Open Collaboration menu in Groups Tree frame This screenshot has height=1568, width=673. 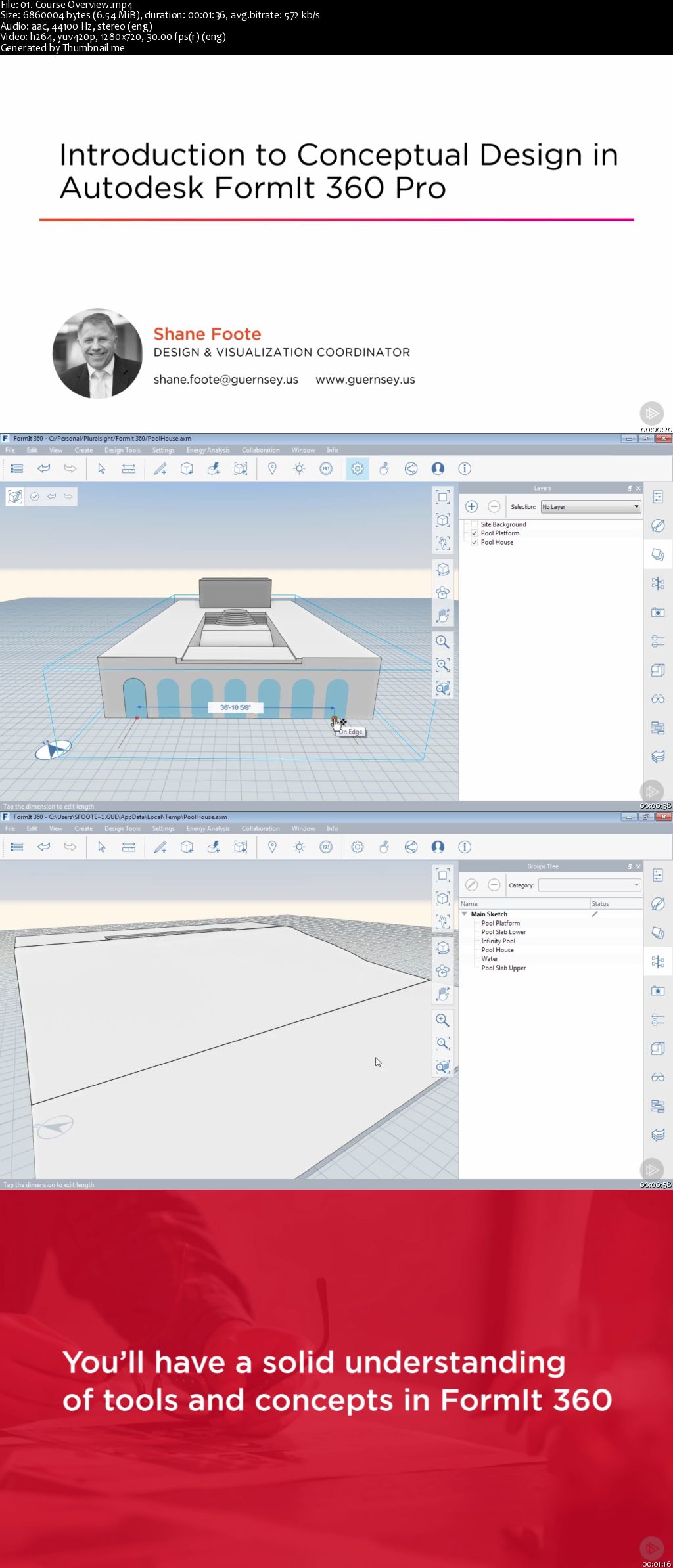coord(260,828)
